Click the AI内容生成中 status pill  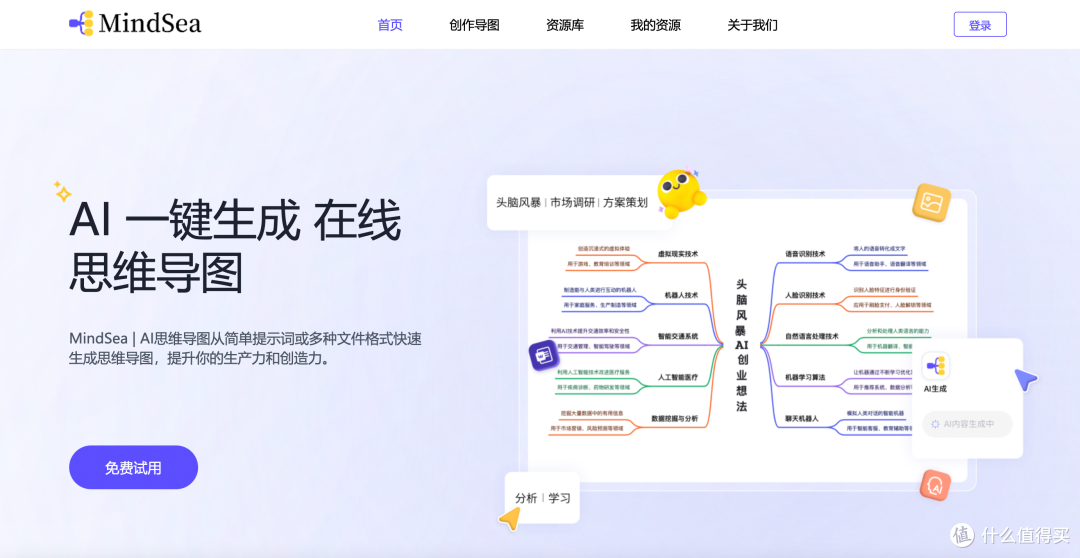click(x=967, y=424)
